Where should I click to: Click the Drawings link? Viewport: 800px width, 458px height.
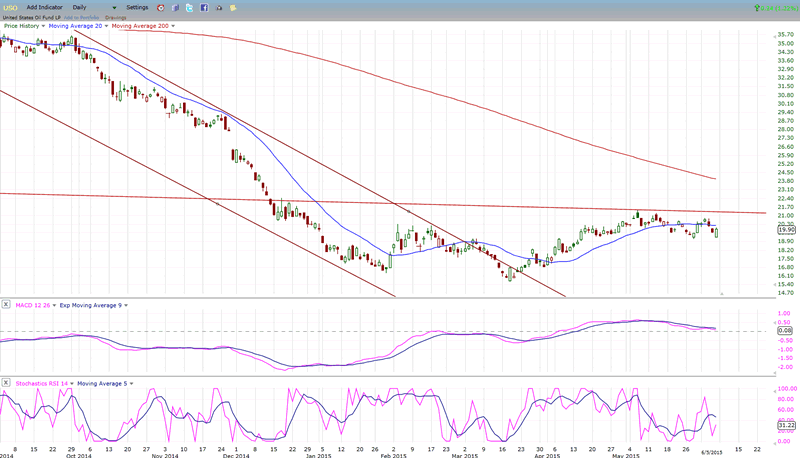pos(116,17)
